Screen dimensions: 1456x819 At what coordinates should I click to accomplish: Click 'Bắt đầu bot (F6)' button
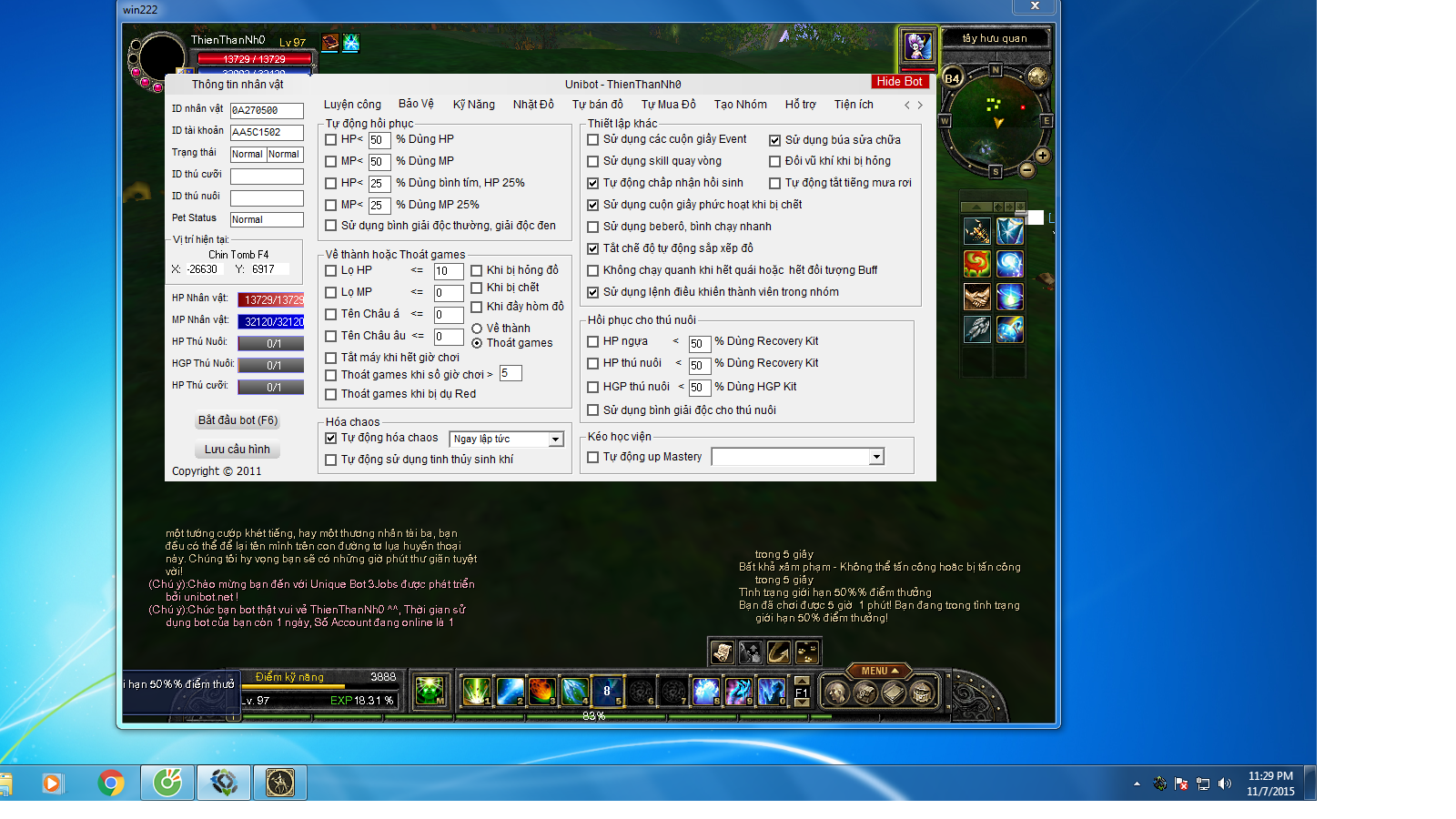pyautogui.click(x=238, y=420)
